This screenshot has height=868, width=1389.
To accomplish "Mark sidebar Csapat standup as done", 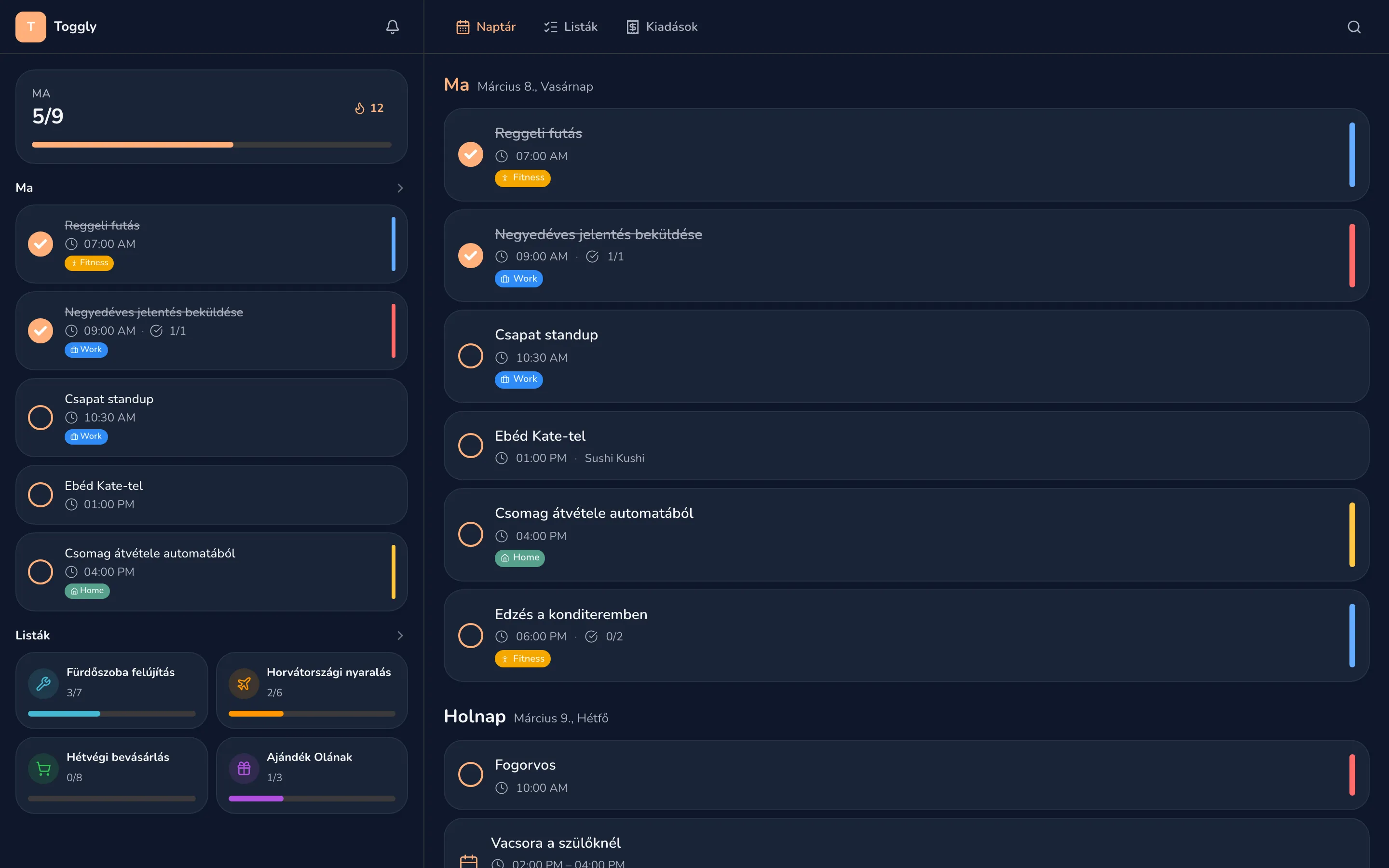I will point(41,417).
